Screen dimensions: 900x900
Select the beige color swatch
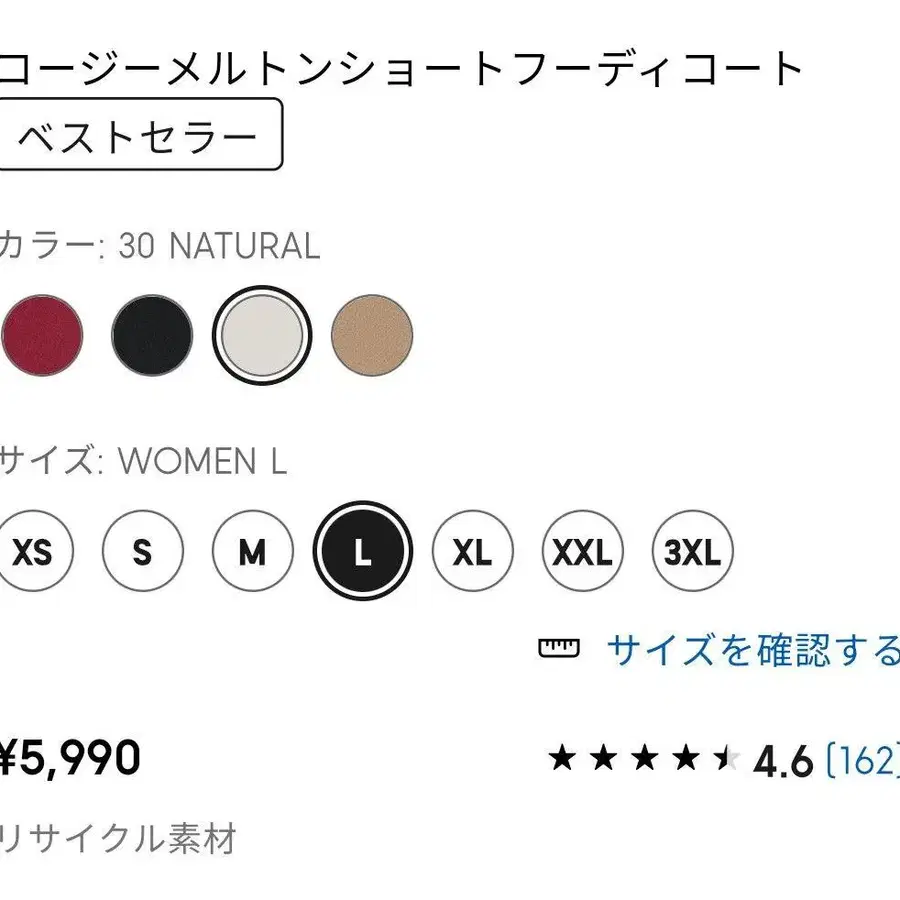(x=372, y=335)
